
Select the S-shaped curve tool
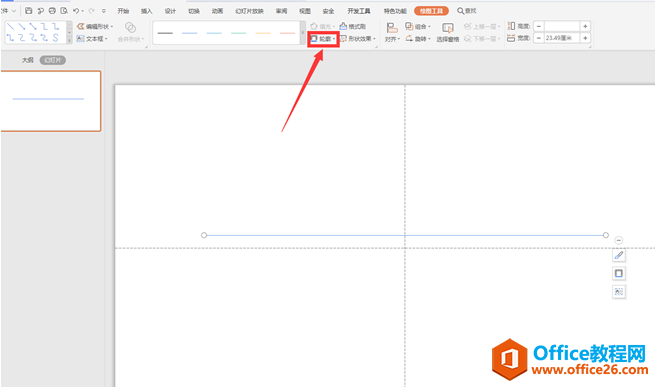(56, 38)
